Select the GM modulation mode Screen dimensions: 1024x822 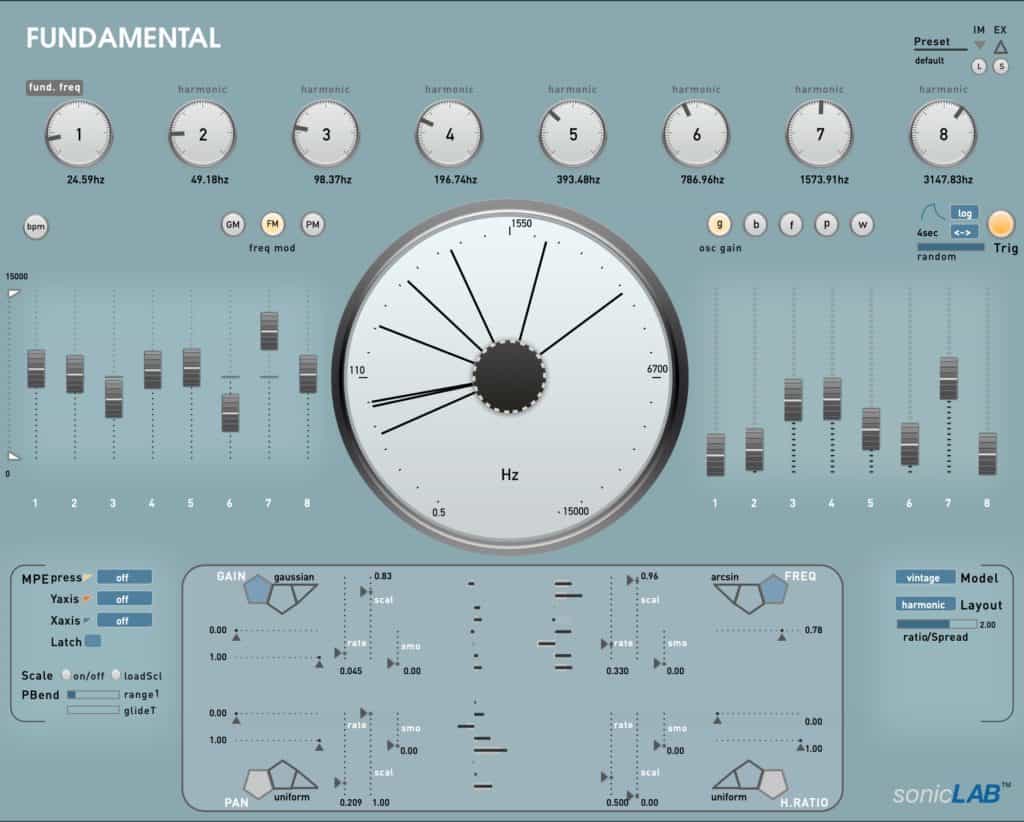click(232, 225)
